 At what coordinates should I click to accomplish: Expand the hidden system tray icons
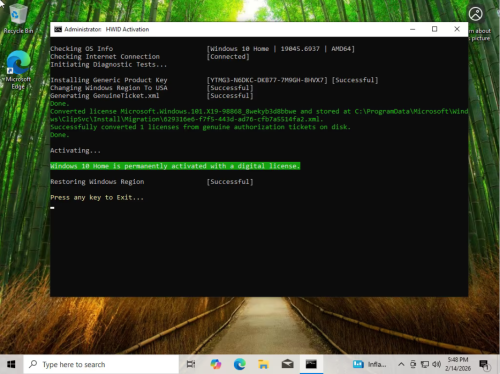point(401,364)
